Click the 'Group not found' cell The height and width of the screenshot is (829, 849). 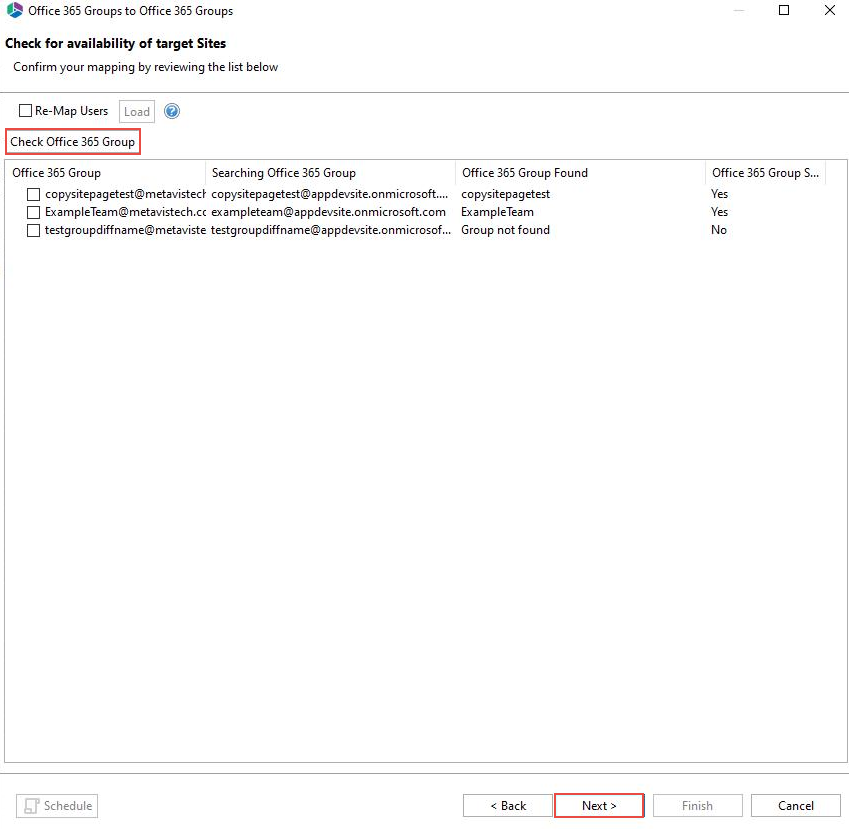click(x=505, y=230)
